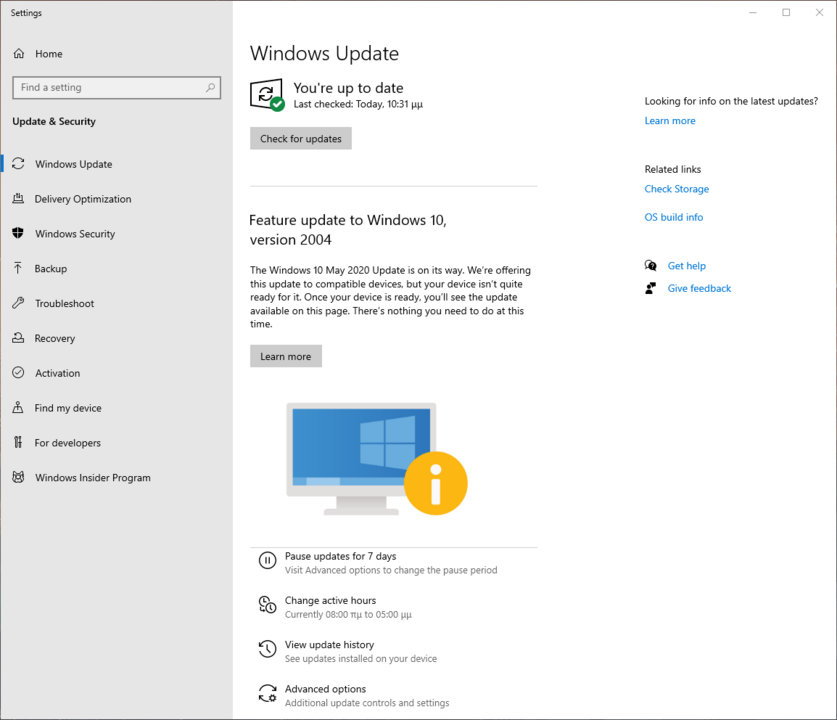Open Learn more link about latest updates
Image resolution: width=837 pixels, height=720 pixels.
click(669, 121)
